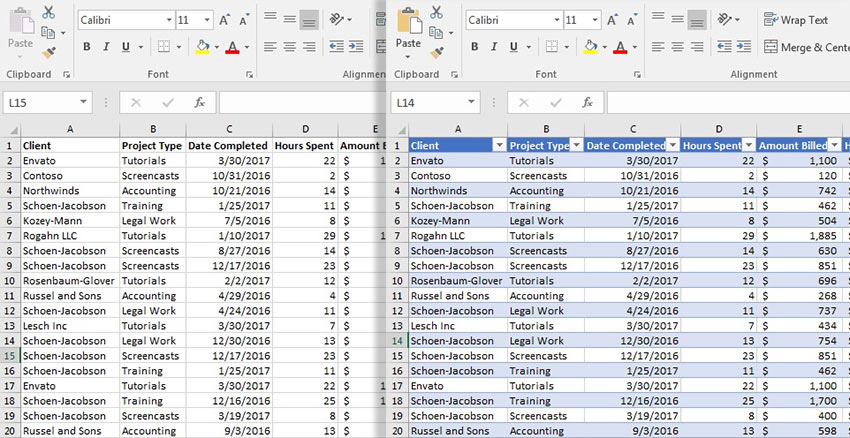
Task: Toggle Underline in left window
Action: (126, 47)
